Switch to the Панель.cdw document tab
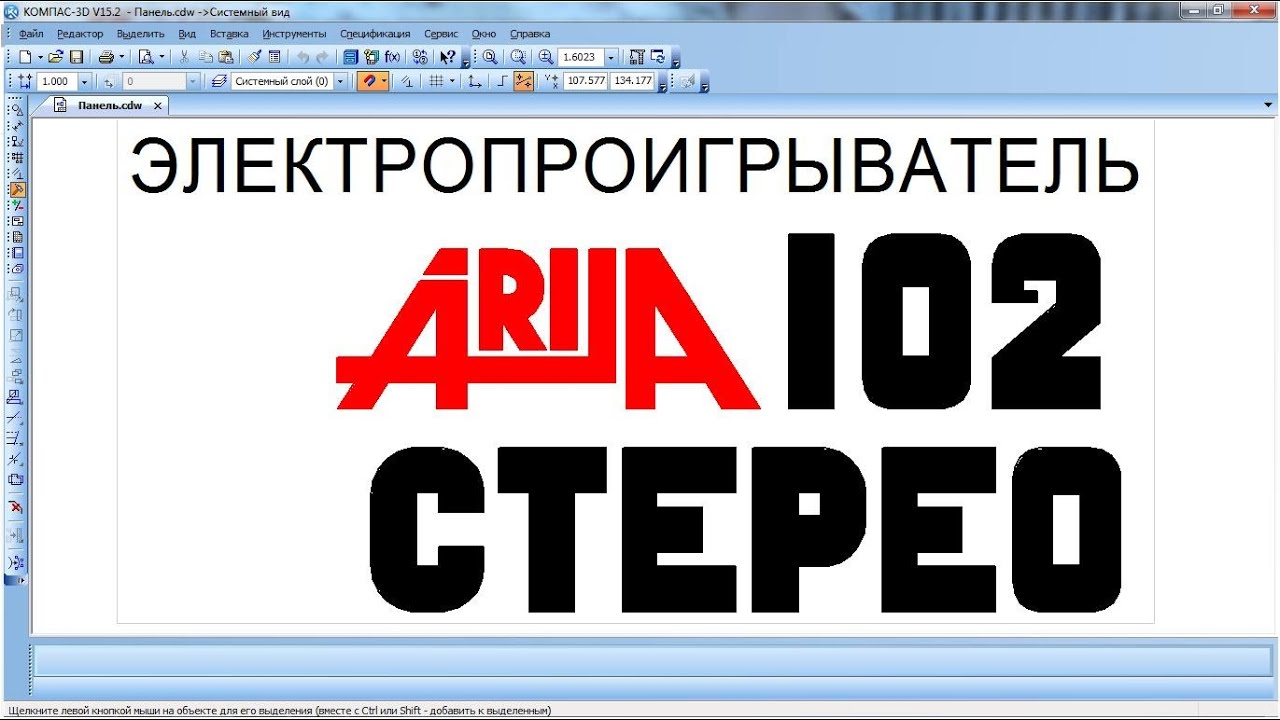 pos(110,105)
